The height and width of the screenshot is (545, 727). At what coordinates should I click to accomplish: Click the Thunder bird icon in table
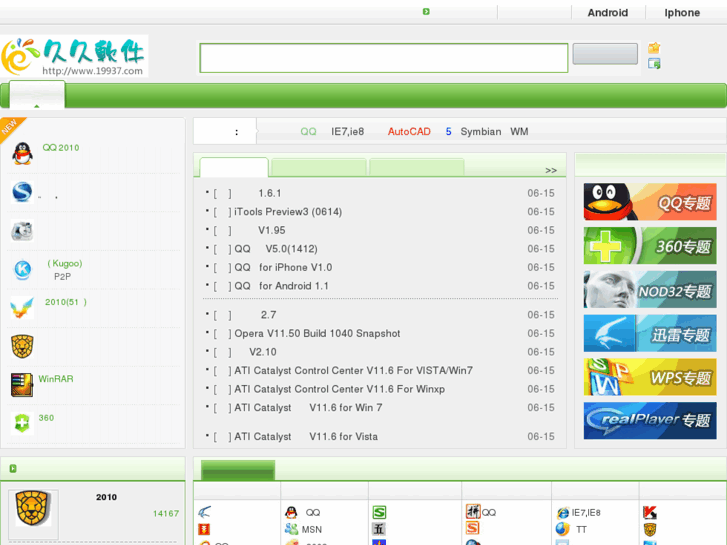pos(204,512)
